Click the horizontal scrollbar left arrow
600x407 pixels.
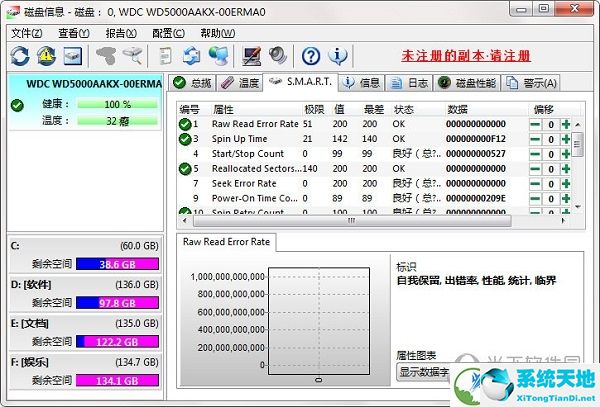(x=185, y=221)
